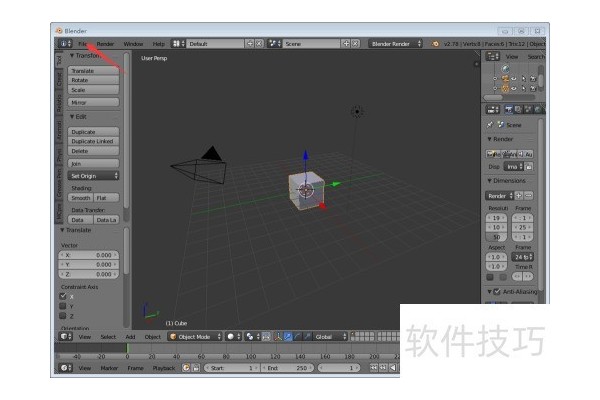Add render preset with plus button
The image size is (600, 400).
pos(519,196)
